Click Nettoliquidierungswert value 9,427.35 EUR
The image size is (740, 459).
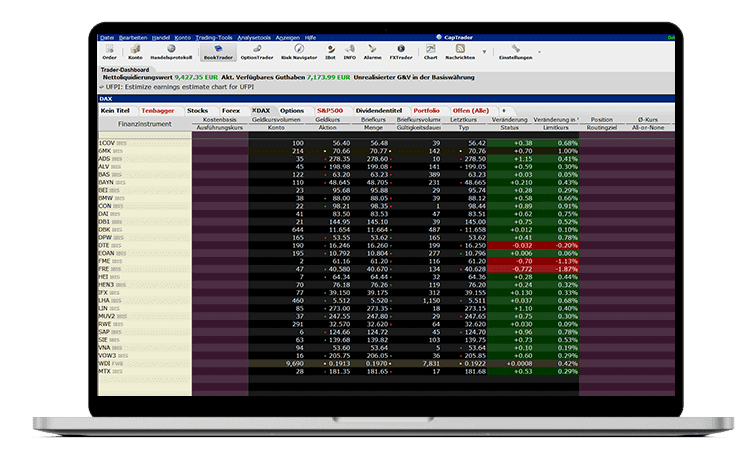196,77
